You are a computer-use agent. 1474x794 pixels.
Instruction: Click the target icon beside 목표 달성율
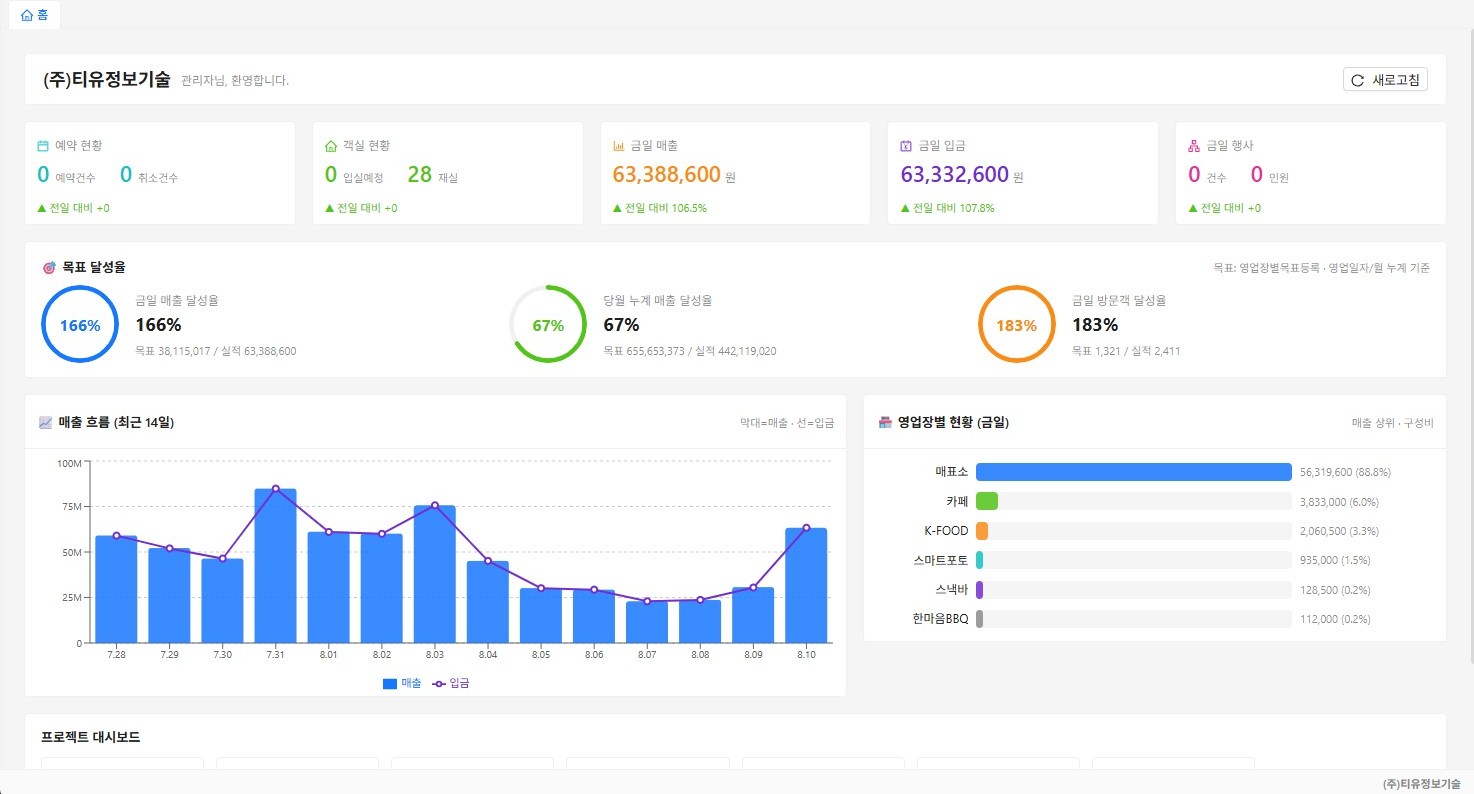click(49, 268)
